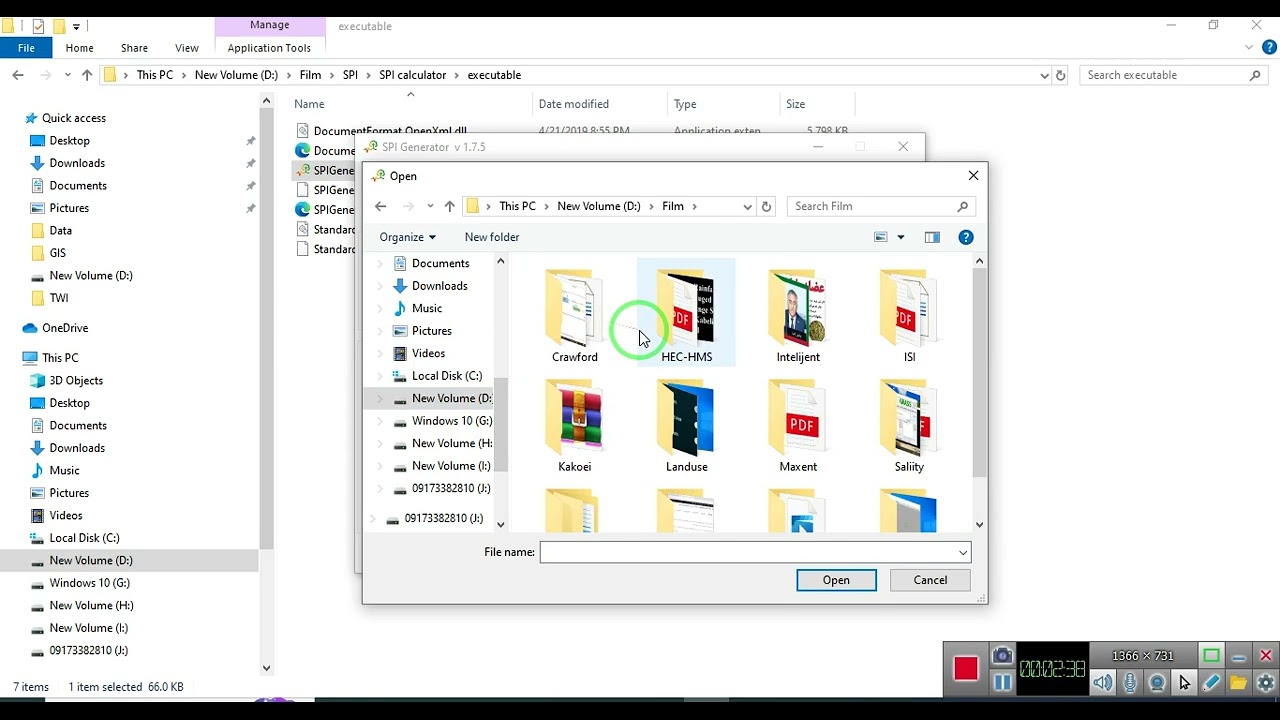Select Windows 10 (G:) in Open dialog tree
The image size is (1280, 720).
(452, 421)
